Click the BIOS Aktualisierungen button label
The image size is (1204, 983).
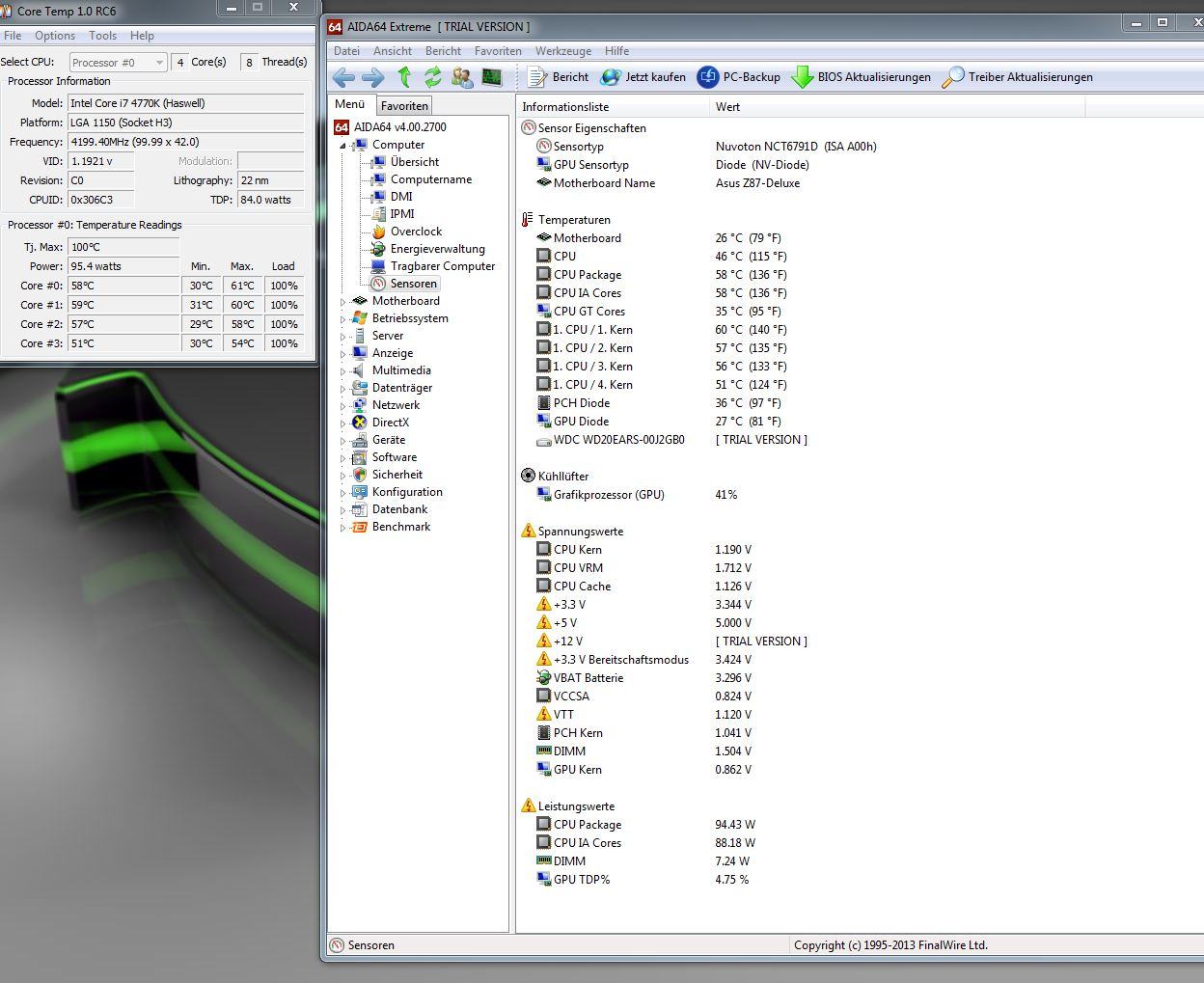tap(874, 77)
